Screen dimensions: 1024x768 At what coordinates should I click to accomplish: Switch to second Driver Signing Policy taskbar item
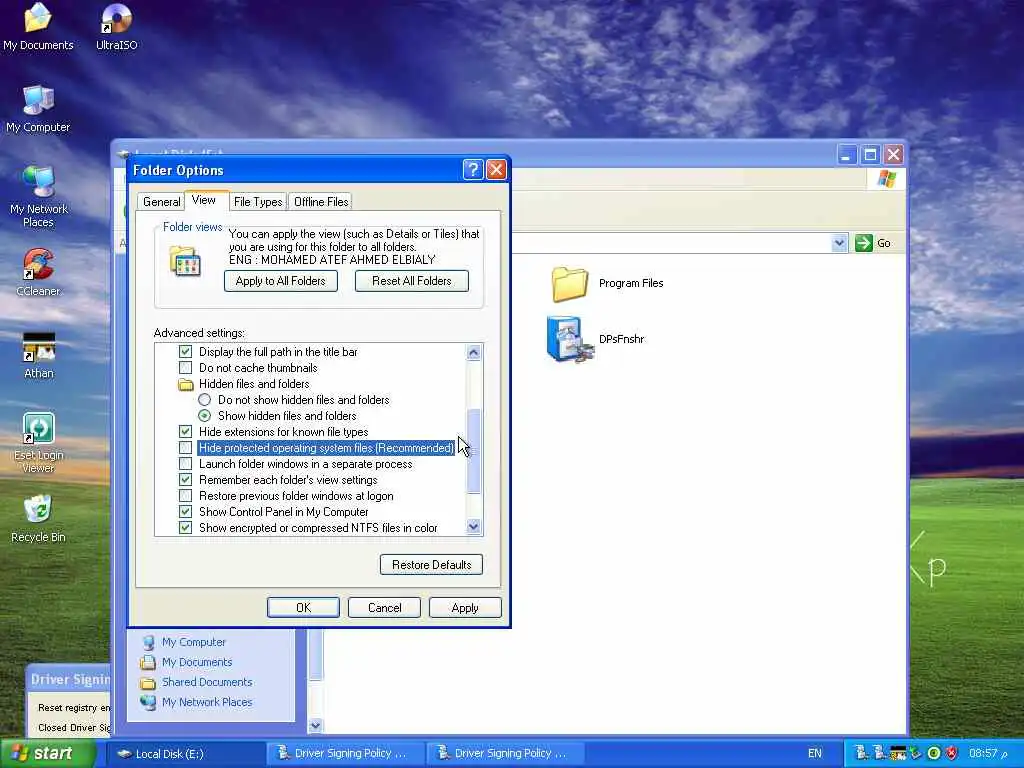click(x=504, y=754)
